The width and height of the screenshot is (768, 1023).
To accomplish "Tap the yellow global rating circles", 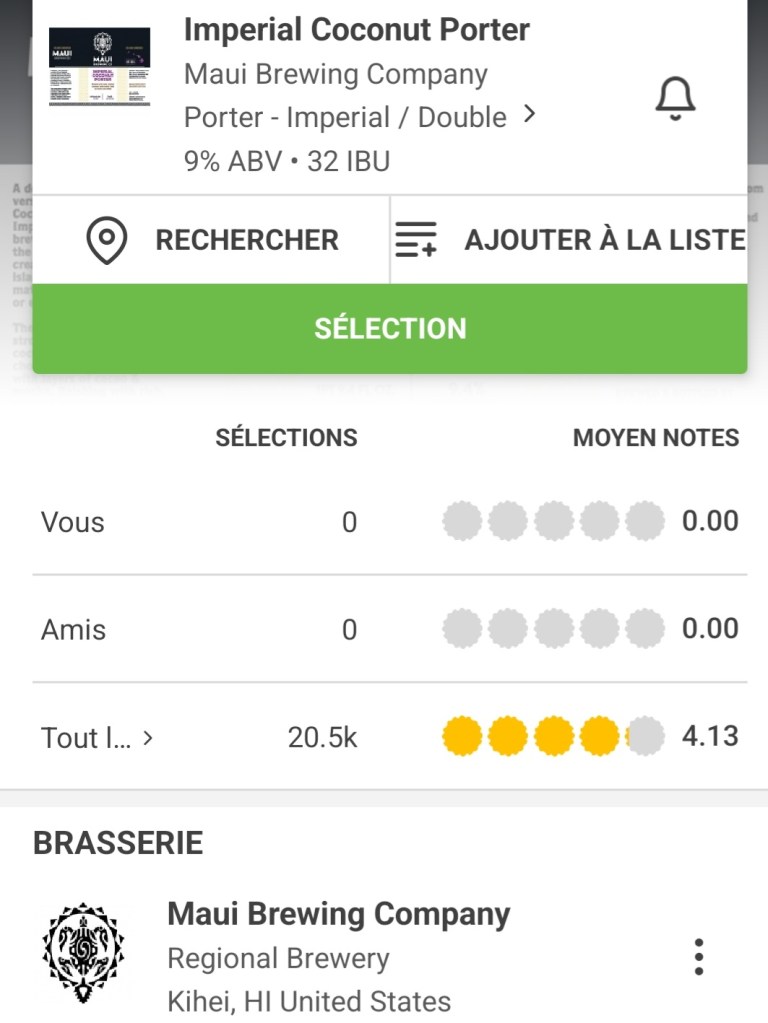I will (553, 737).
